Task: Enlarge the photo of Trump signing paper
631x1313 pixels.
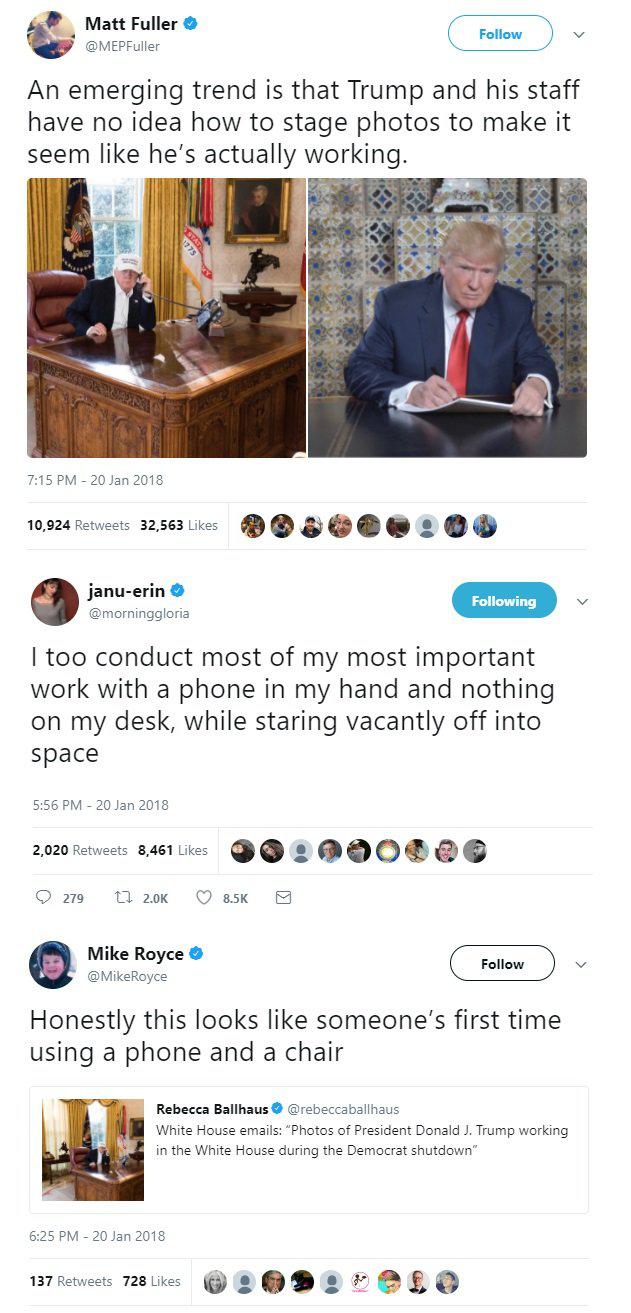Action: [447, 318]
